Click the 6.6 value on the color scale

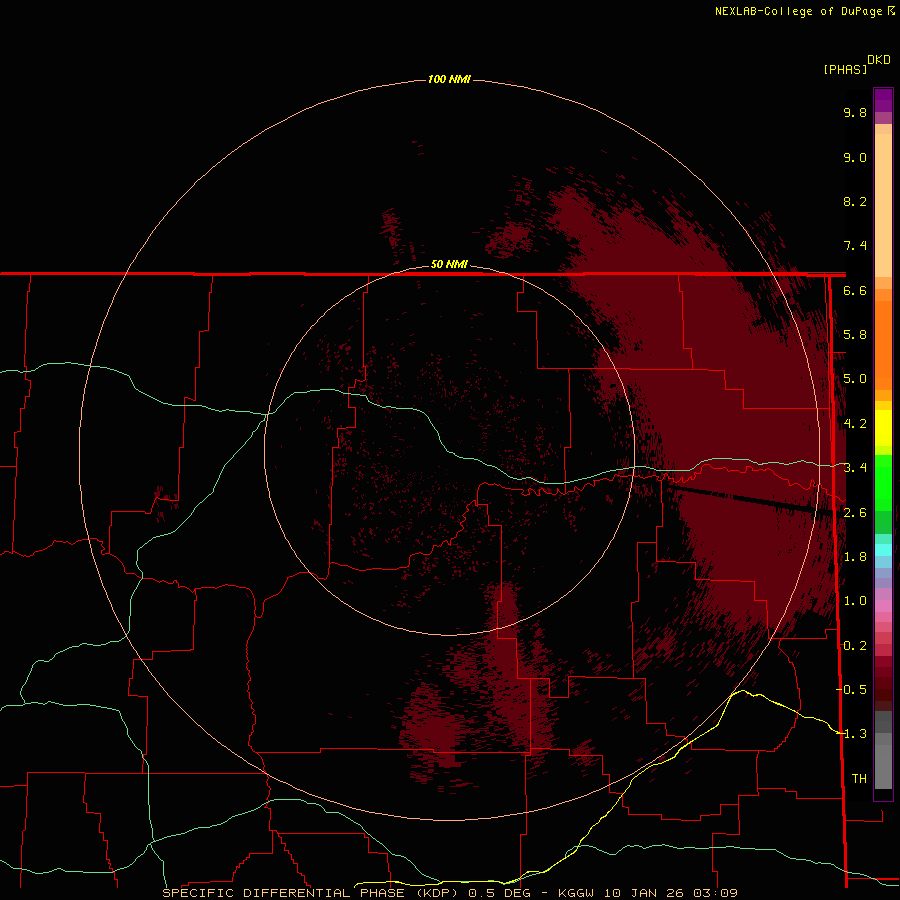pos(855,290)
